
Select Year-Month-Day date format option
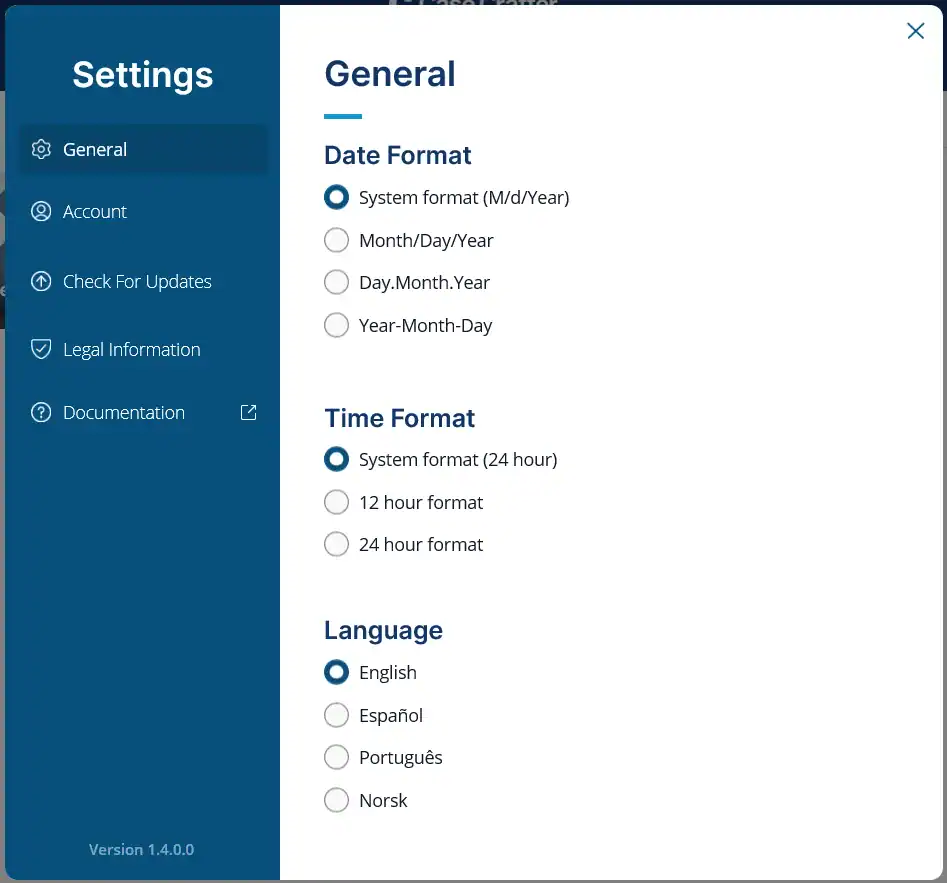337,326
